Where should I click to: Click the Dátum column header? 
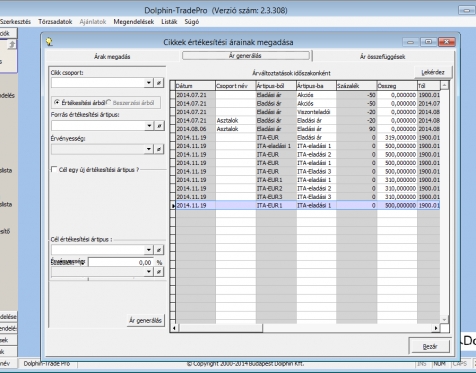(x=195, y=86)
